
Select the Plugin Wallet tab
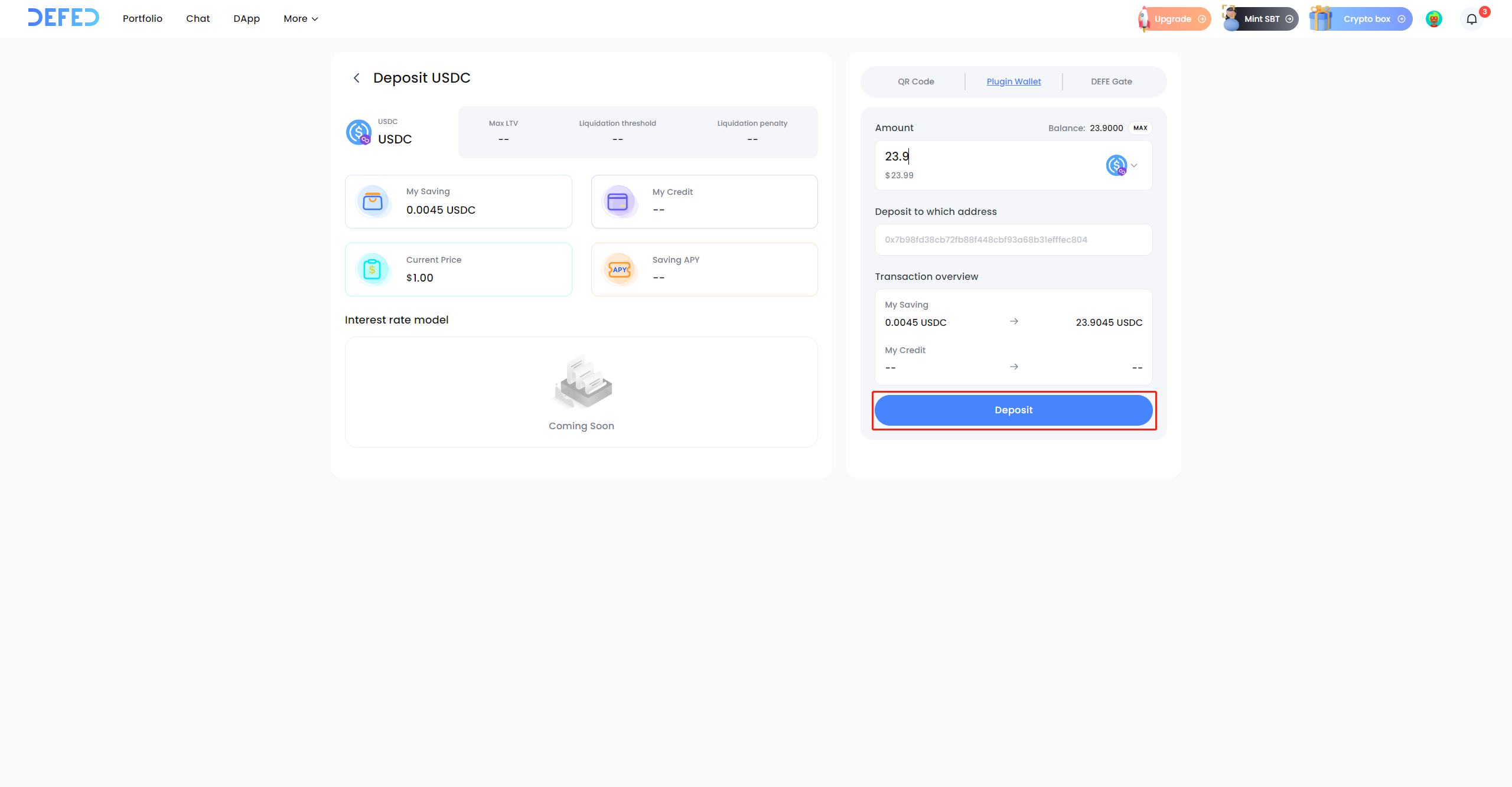(1014, 81)
